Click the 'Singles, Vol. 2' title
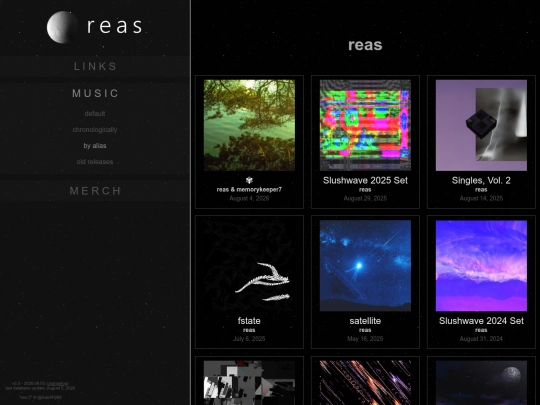 [481, 180]
